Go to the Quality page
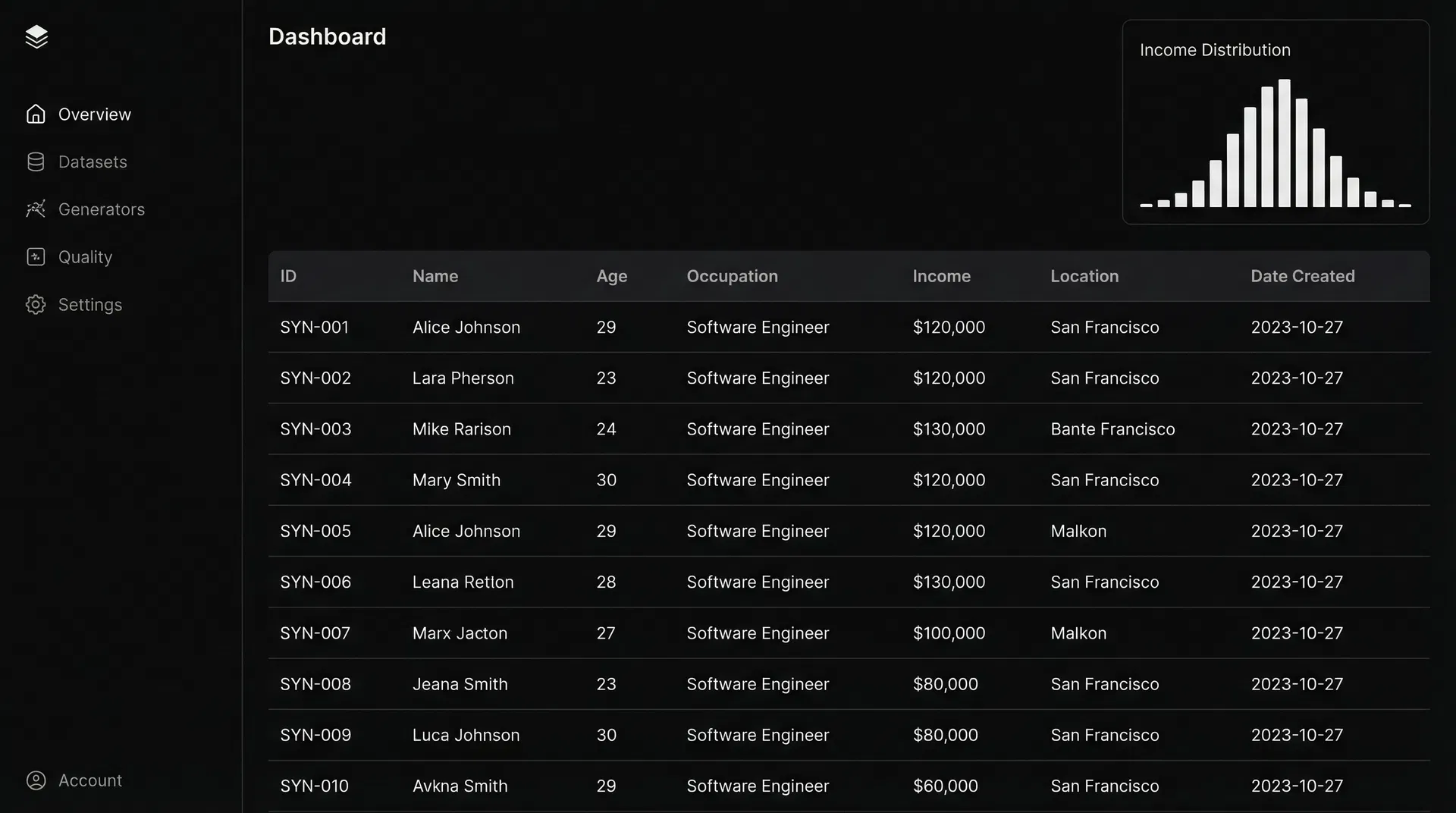1456x813 pixels. (x=84, y=257)
